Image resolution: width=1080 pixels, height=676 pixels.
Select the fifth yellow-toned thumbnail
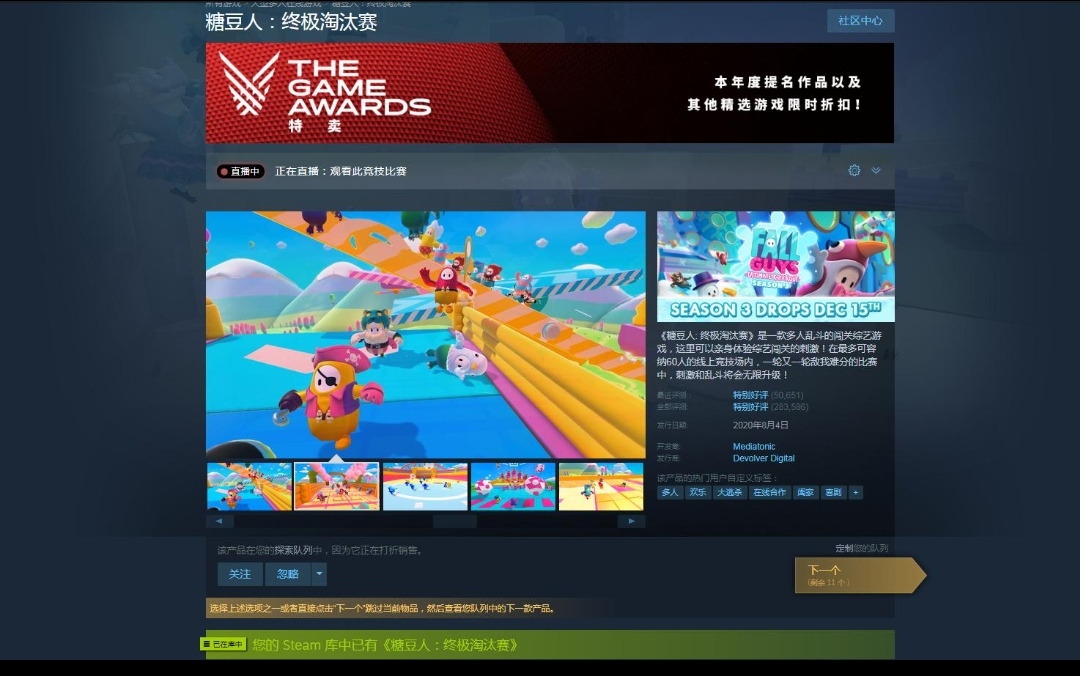(601, 486)
